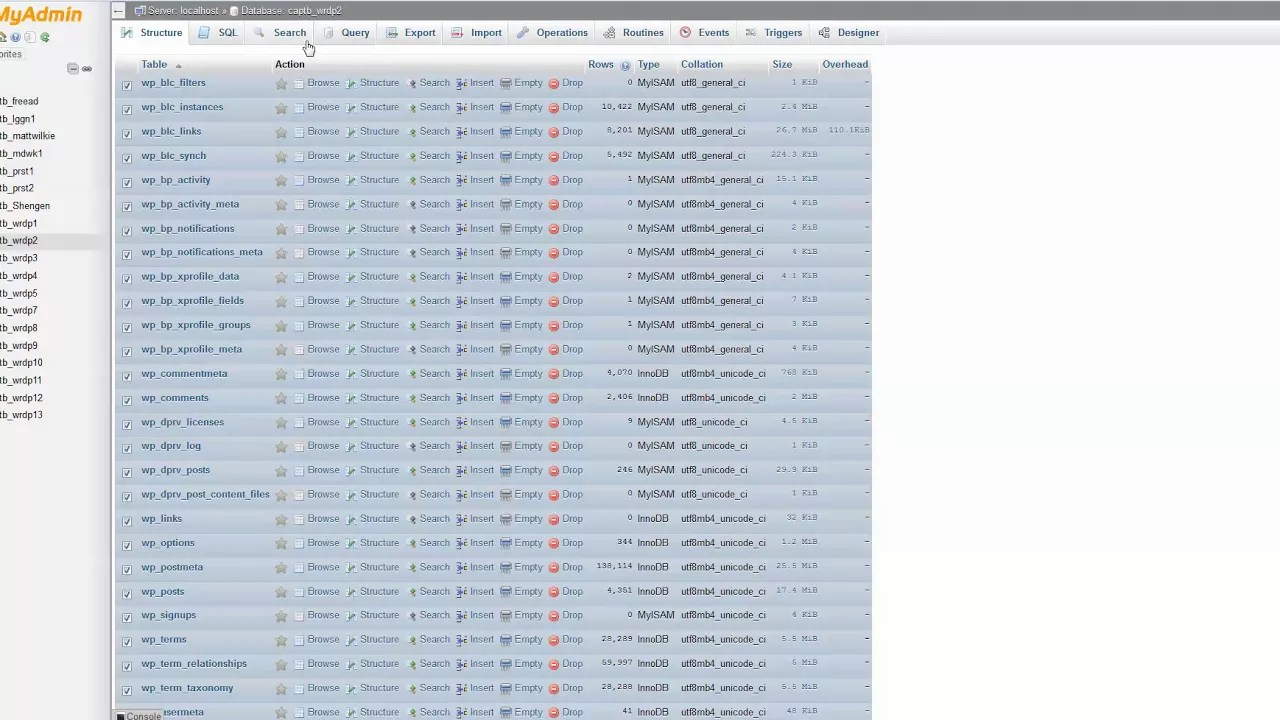Click the Rows column help icon
The image size is (1280, 720).
[x=625, y=65]
